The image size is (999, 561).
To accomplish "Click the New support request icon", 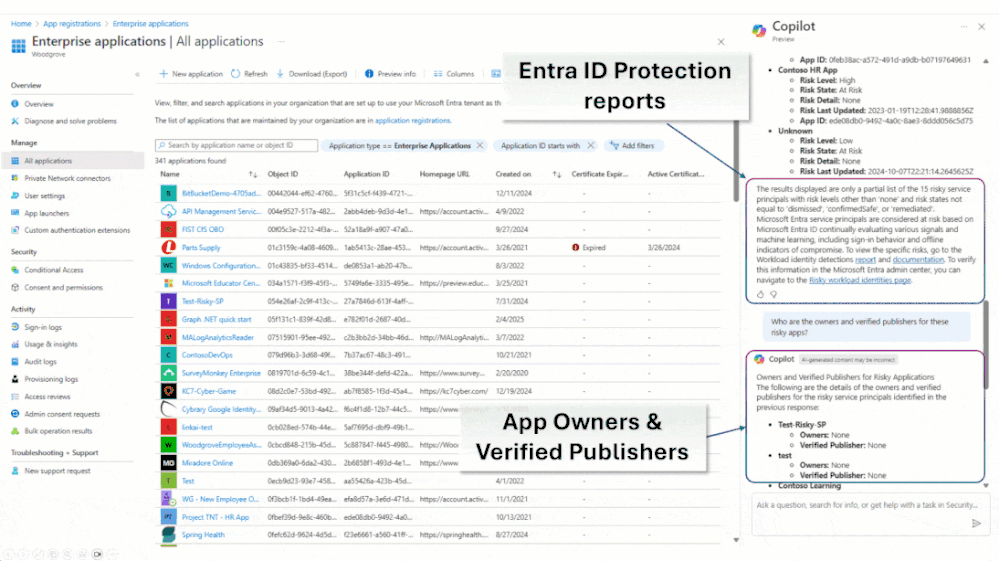I will coord(15,471).
